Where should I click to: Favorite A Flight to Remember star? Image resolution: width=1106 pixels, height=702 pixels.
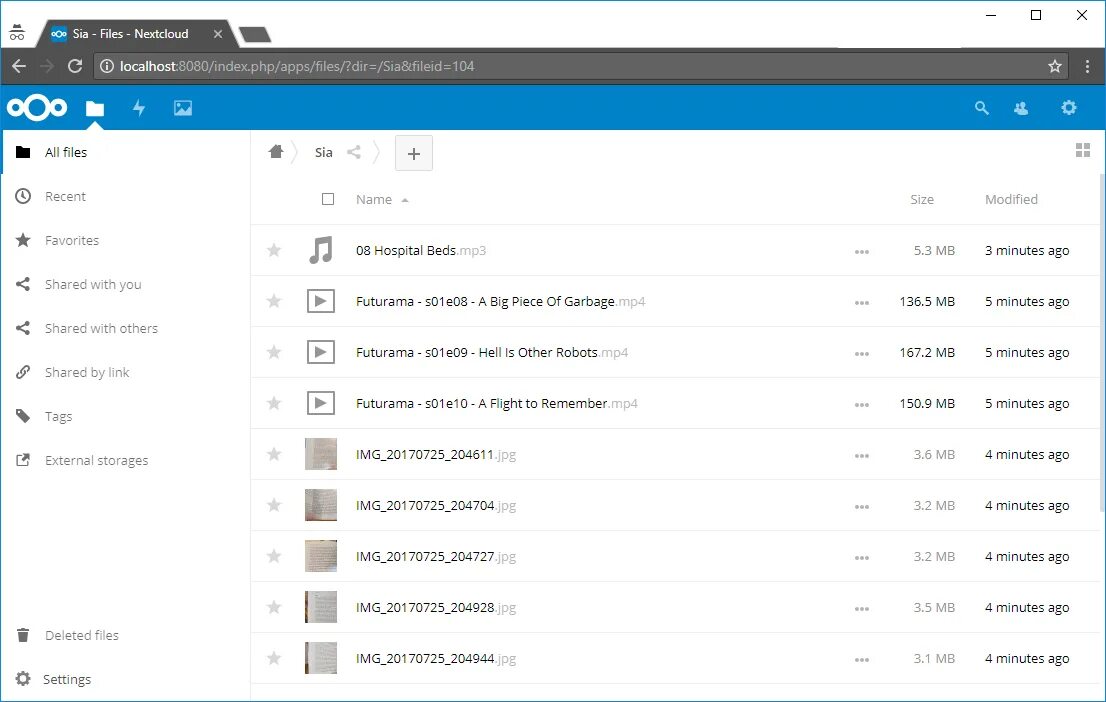click(274, 403)
